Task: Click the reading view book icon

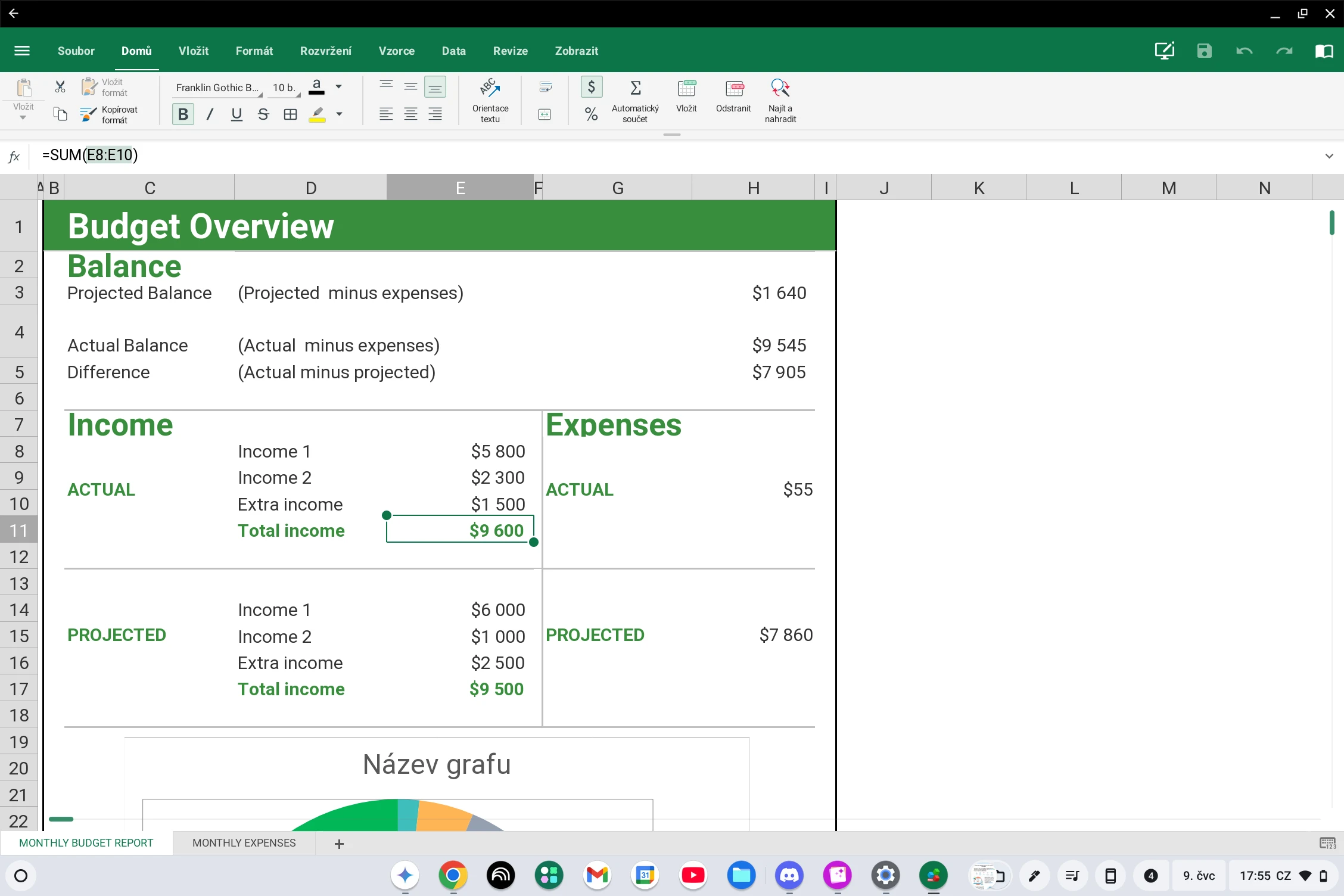Action: pos(1324,51)
